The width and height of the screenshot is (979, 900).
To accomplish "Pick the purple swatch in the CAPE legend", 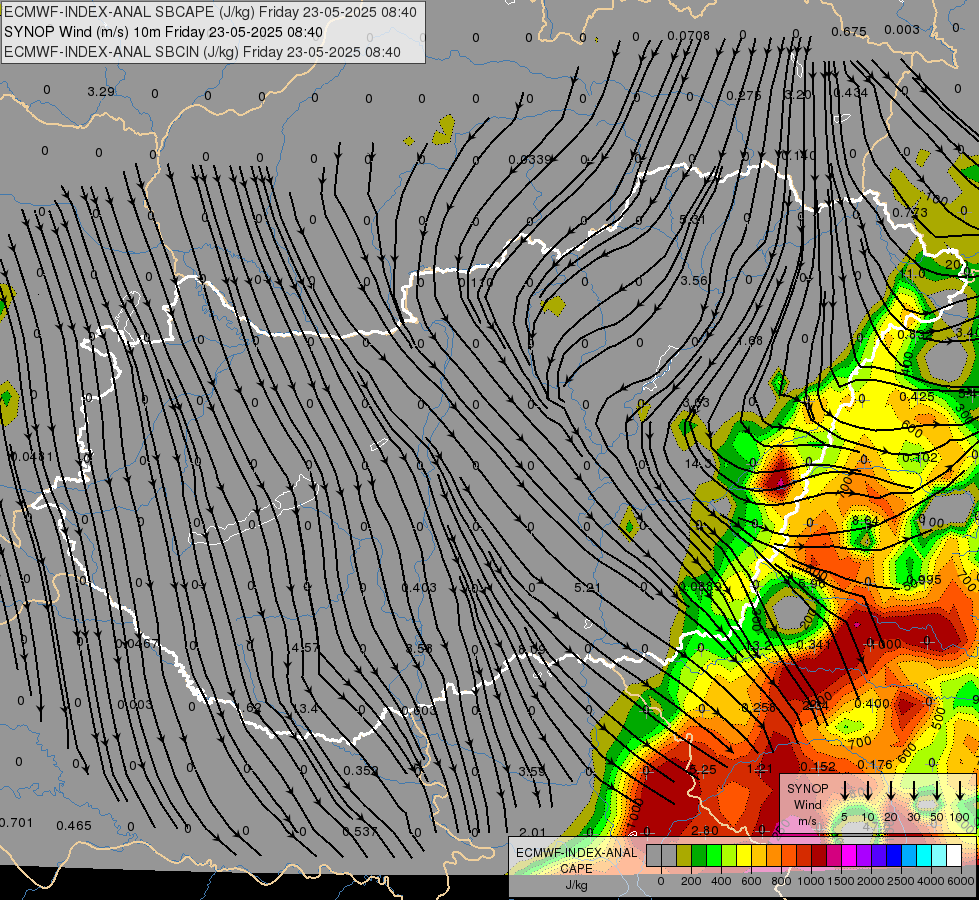I will pos(863,855).
